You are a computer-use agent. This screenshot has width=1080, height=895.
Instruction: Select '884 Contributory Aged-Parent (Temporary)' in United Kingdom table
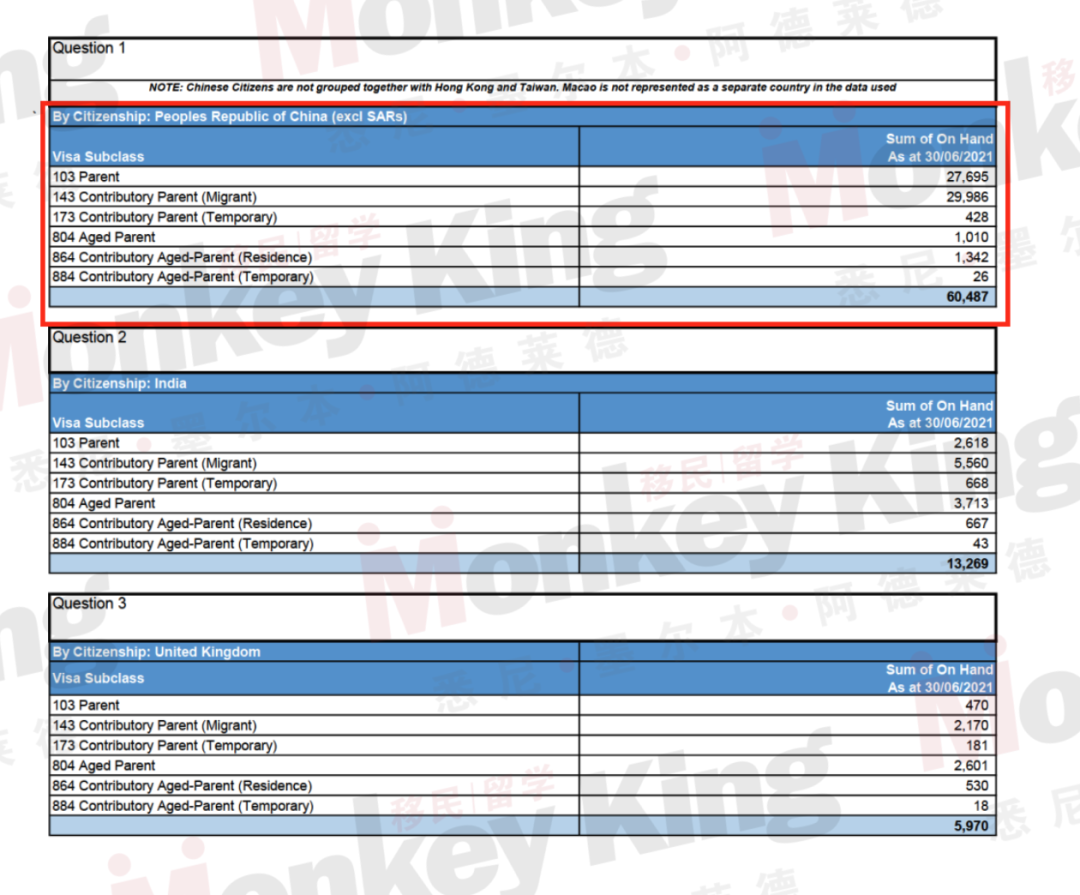(x=183, y=805)
